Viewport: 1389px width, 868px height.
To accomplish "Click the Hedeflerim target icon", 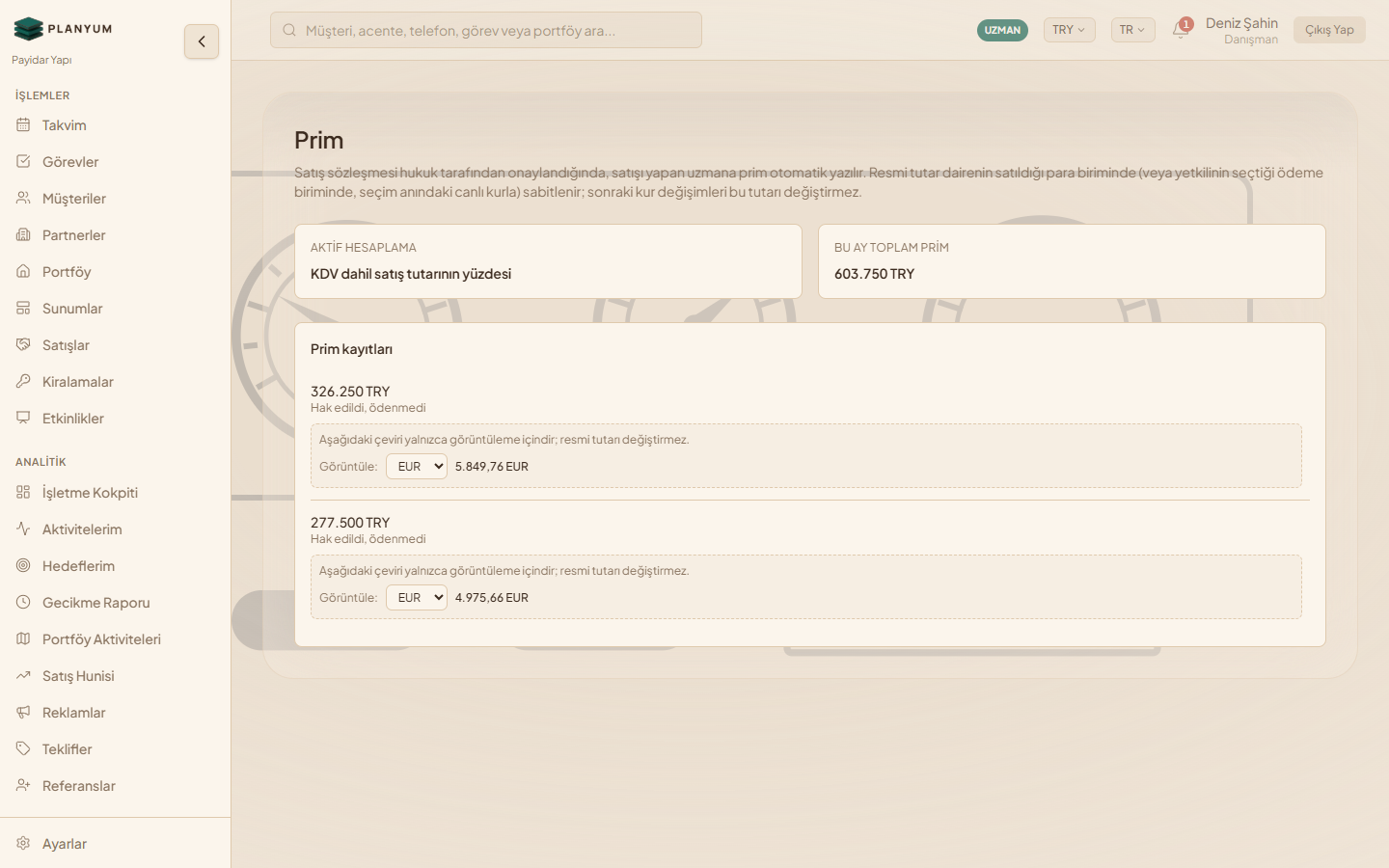I will point(23,566).
